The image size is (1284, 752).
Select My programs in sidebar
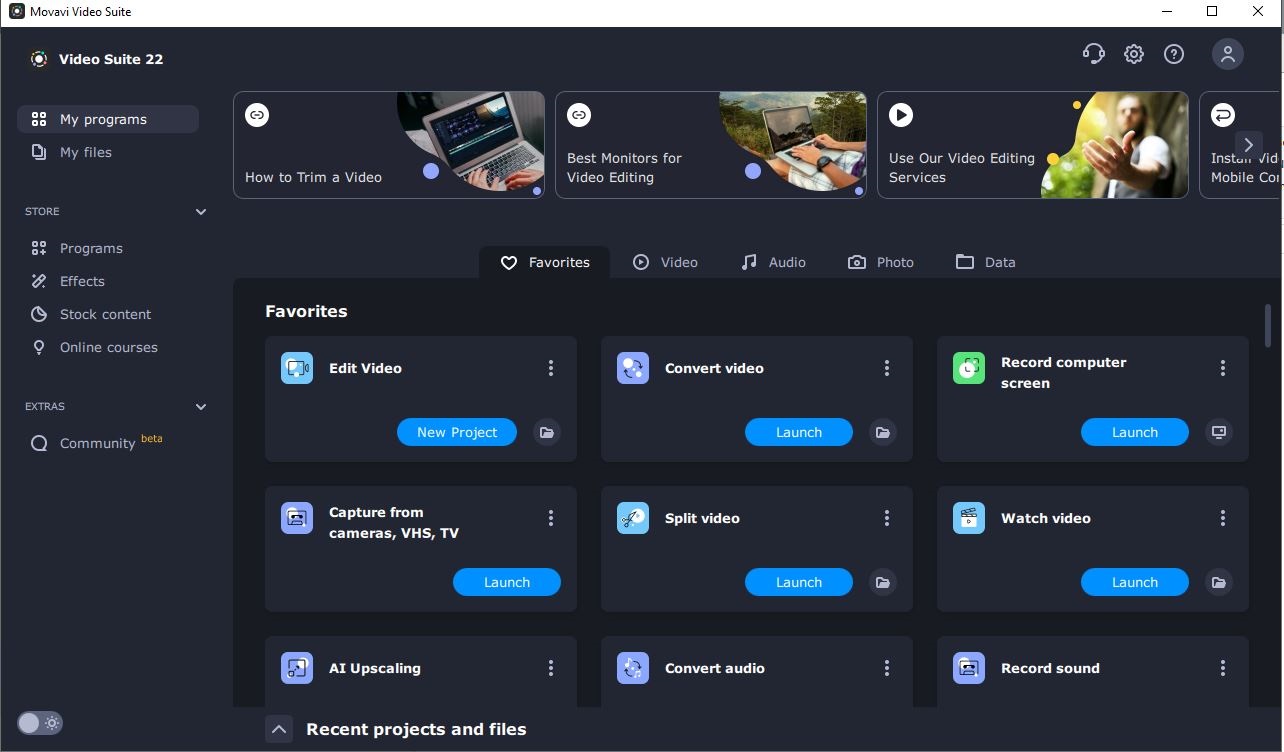pyautogui.click(x=108, y=119)
